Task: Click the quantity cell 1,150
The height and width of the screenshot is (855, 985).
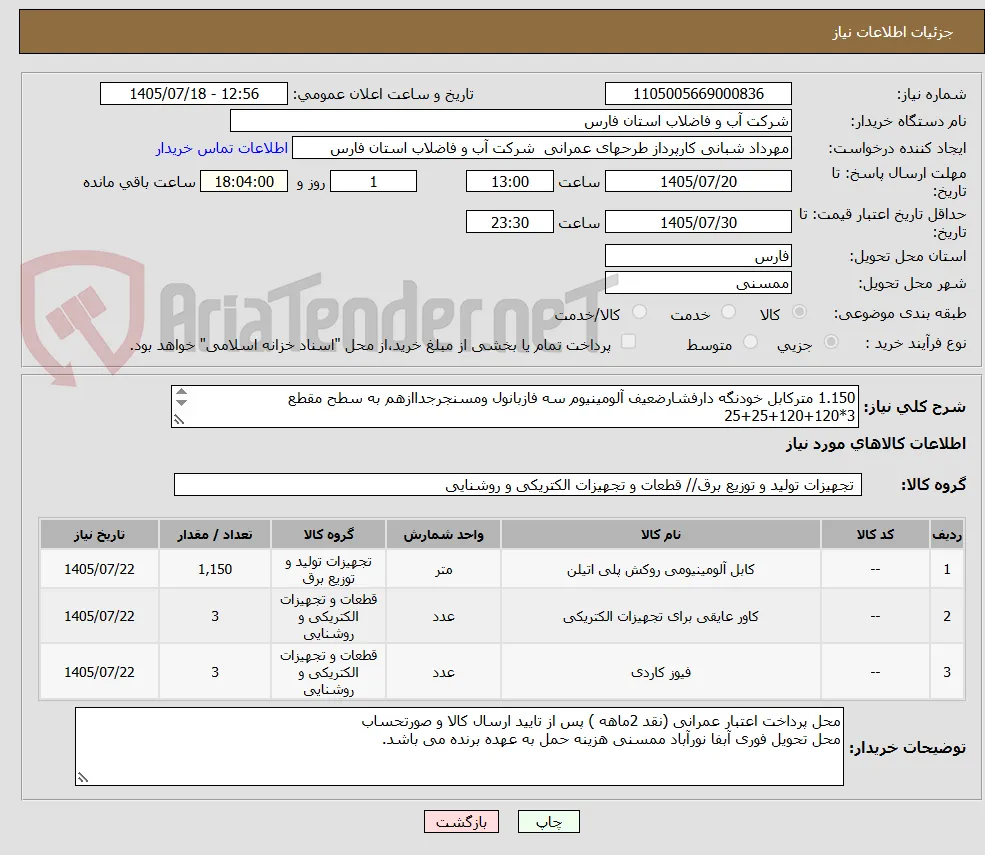Action: pyautogui.click(x=215, y=569)
